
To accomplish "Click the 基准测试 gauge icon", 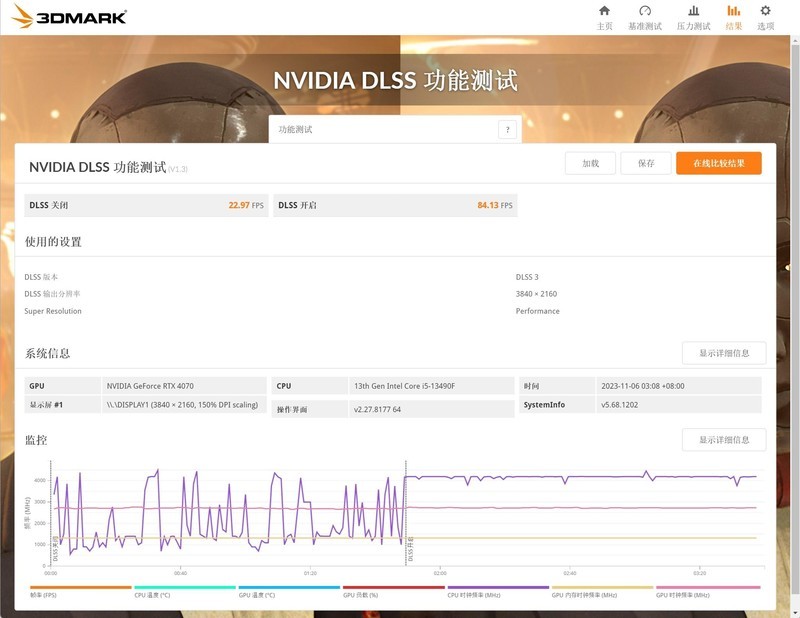I will (x=645, y=11).
